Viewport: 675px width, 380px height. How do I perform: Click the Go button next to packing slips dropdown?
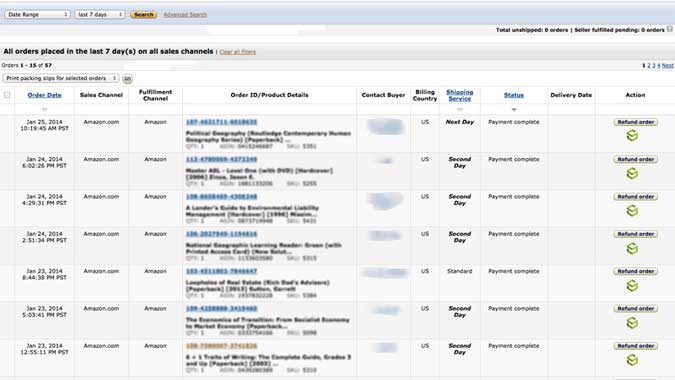point(127,79)
